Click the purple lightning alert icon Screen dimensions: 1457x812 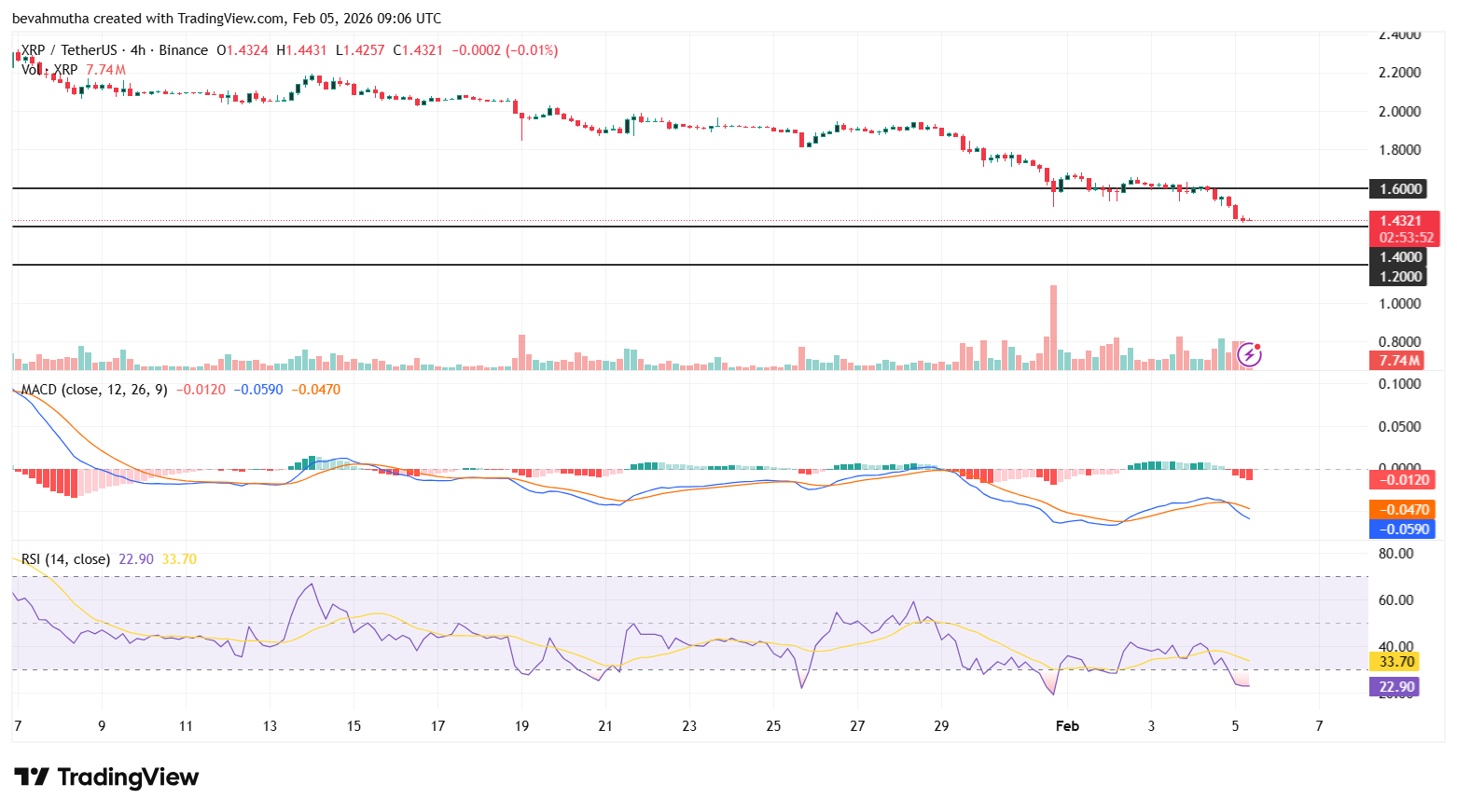[x=1250, y=354]
